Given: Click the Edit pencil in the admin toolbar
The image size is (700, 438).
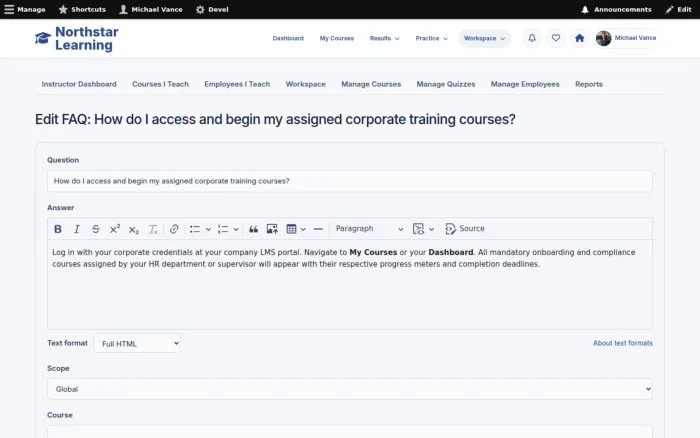Looking at the screenshot, I should (678, 9).
